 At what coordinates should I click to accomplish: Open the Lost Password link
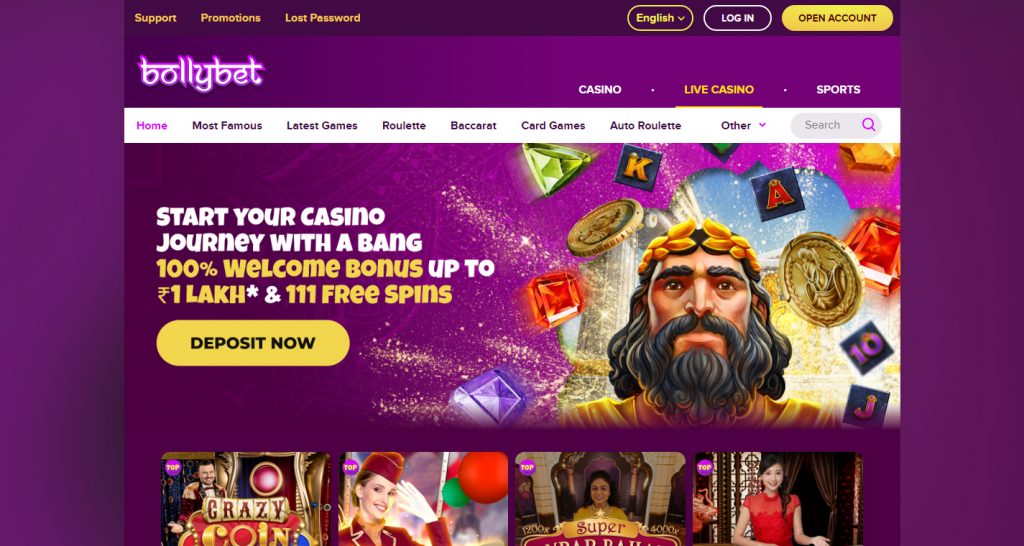click(x=323, y=18)
